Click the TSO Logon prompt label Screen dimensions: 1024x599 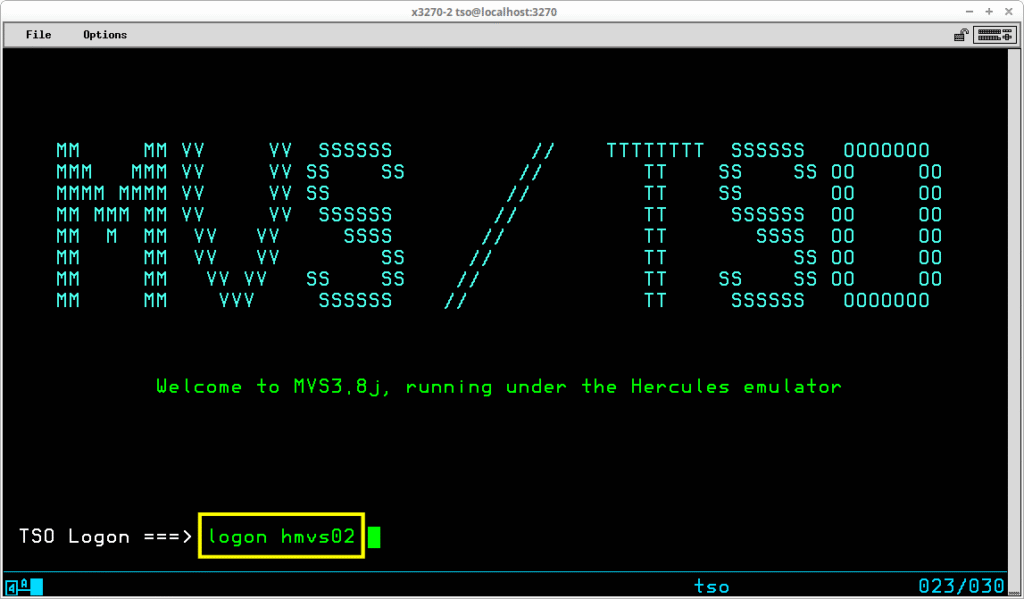coord(74,537)
